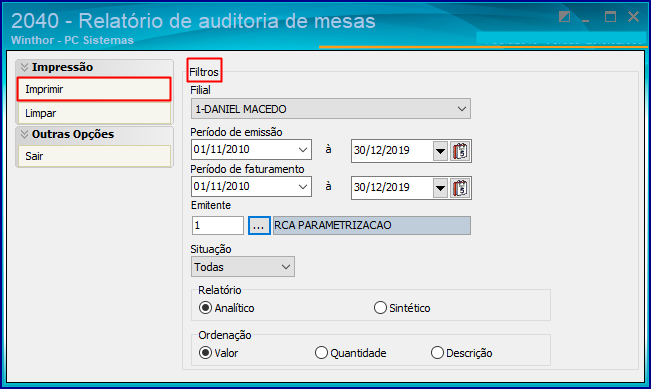Click the emission end date 30/12/2019 field
The height and width of the screenshot is (389, 651).
tap(392, 151)
